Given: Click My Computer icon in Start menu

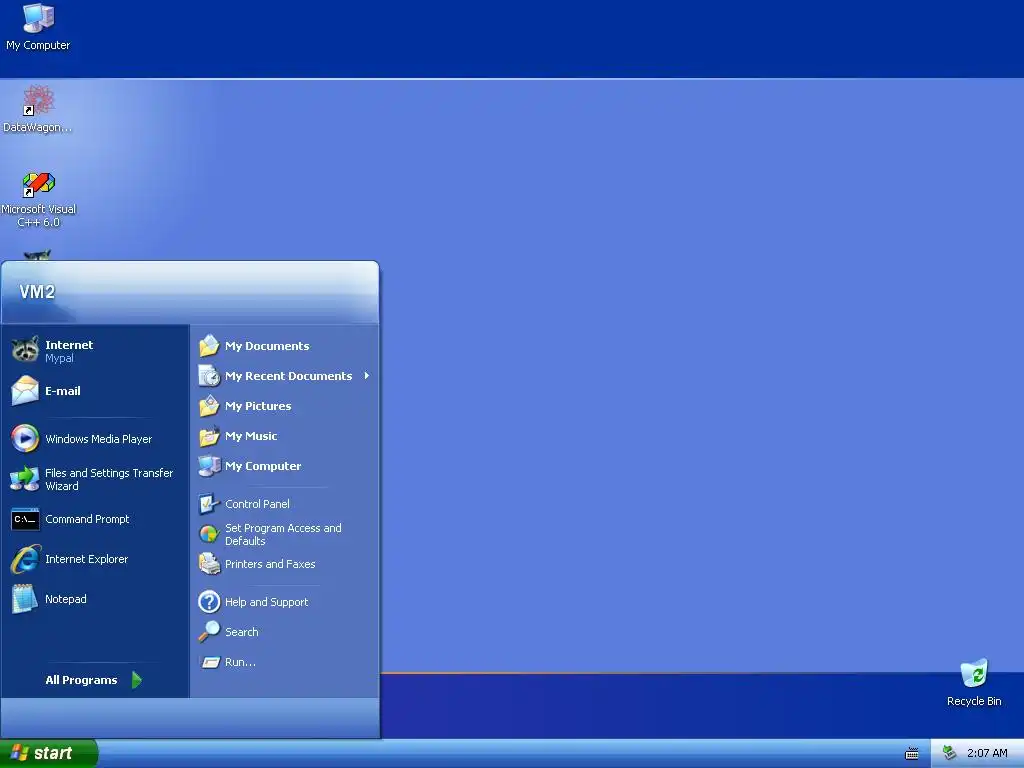Looking at the screenshot, I should tap(209, 466).
